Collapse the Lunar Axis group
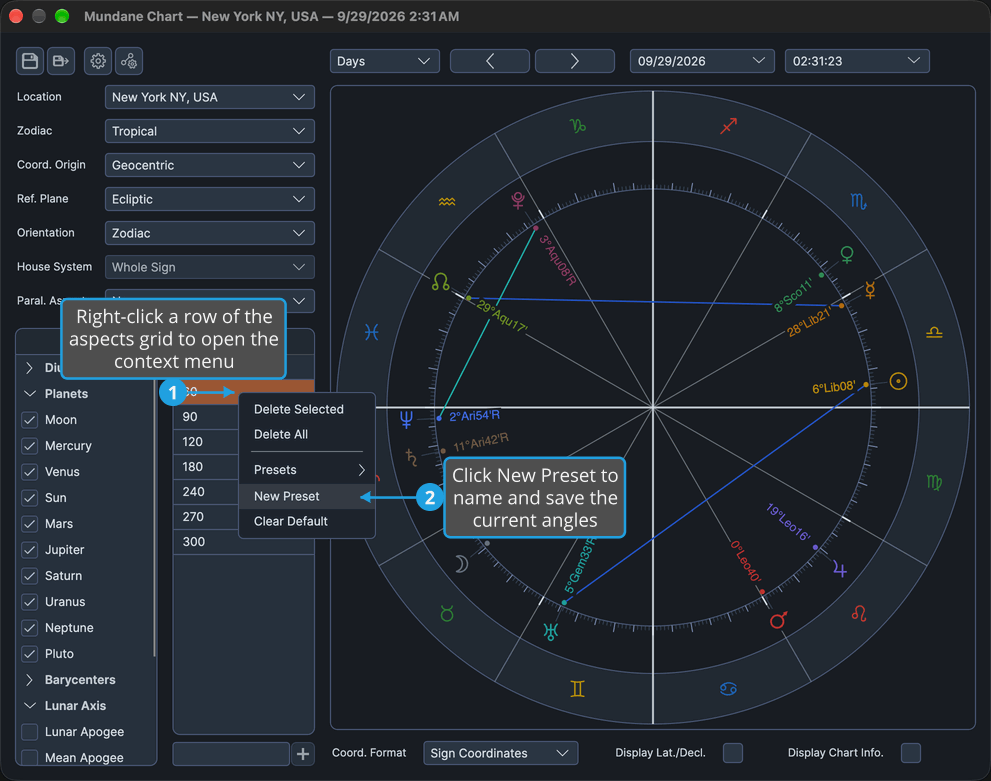 point(30,706)
